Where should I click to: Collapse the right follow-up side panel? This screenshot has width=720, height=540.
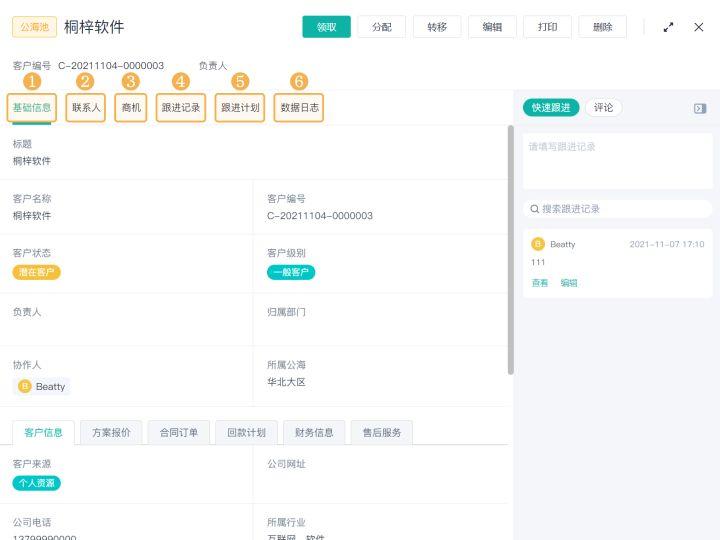coord(700,108)
